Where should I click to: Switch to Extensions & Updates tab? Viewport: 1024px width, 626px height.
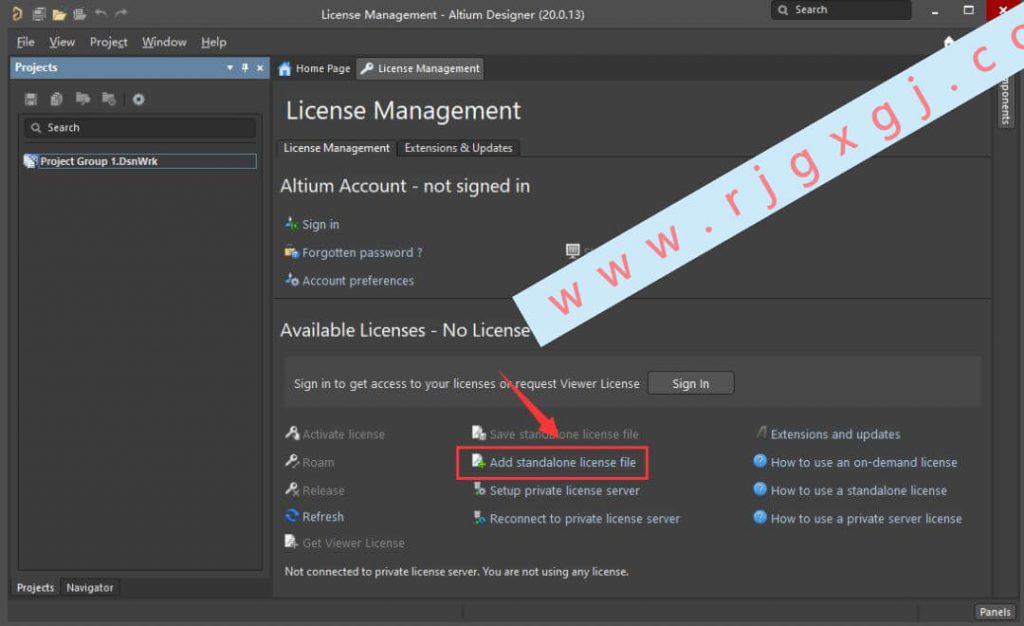click(x=458, y=148)
